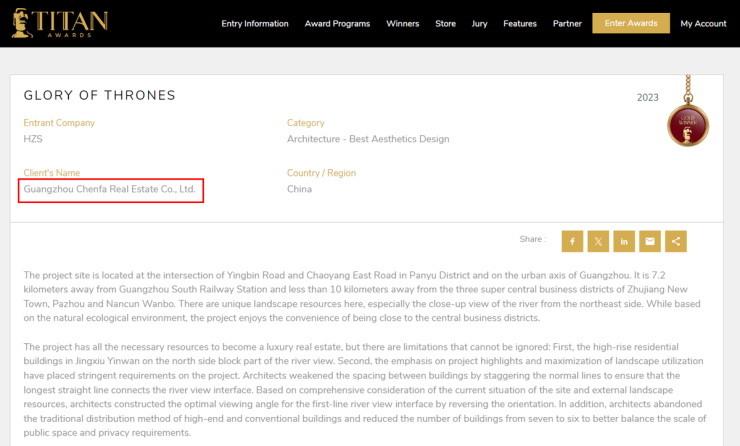
Task: Share the entry on Facebook
Action: pos(572,241)
